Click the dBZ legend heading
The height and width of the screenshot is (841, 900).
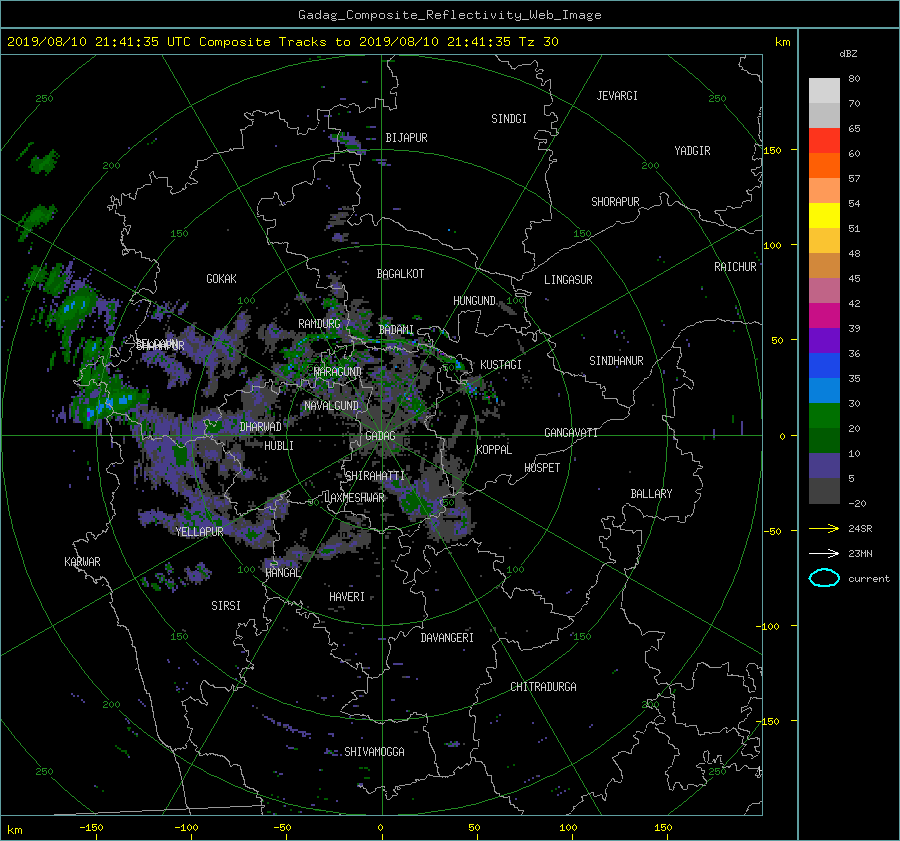point(848,54)
